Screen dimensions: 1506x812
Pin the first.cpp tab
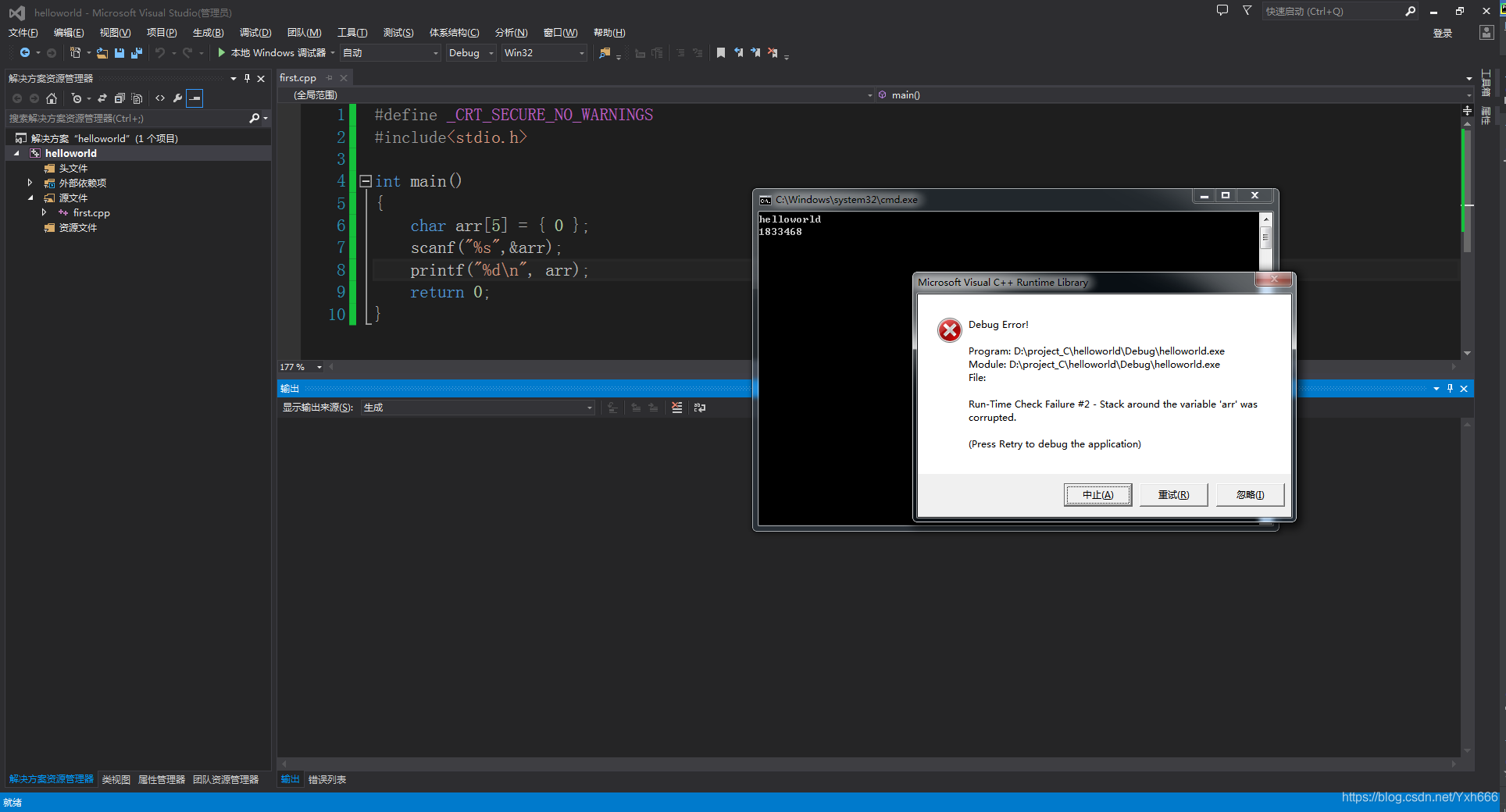[x=330, y=78]
